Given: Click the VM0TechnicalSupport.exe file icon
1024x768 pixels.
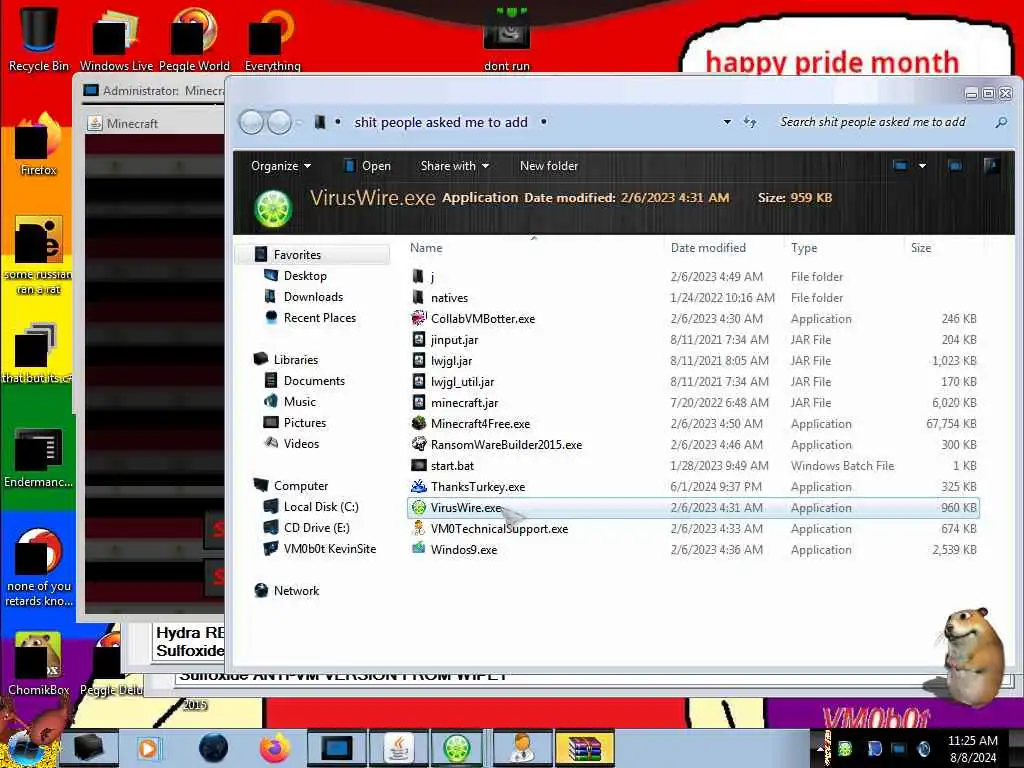Looking at the screenshot, I should [419, 528].
